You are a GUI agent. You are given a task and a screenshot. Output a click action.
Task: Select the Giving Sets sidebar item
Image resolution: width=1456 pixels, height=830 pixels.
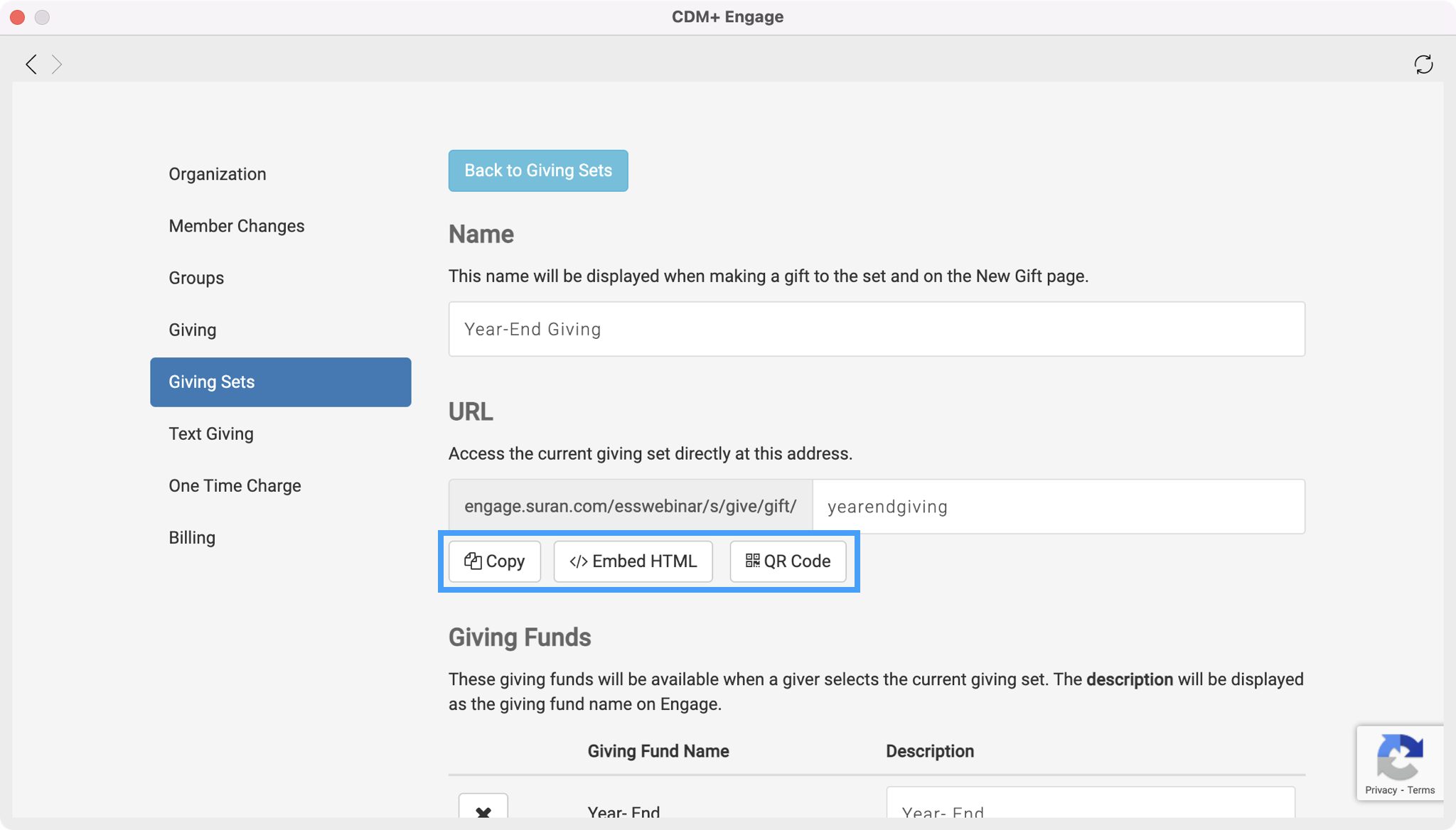click(280, 382)
